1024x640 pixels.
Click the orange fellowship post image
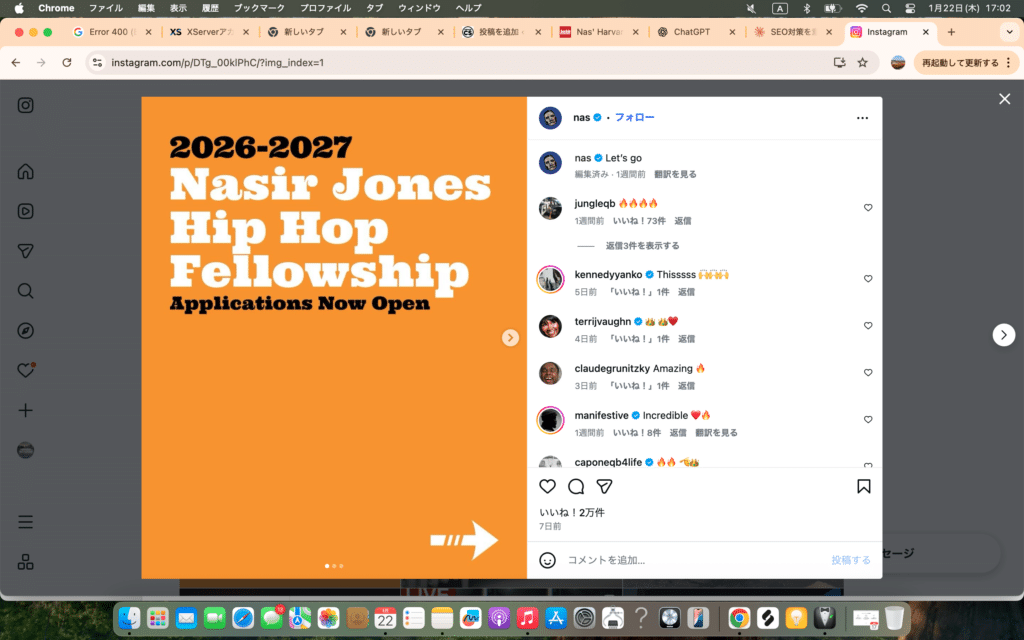pos(334,338)
